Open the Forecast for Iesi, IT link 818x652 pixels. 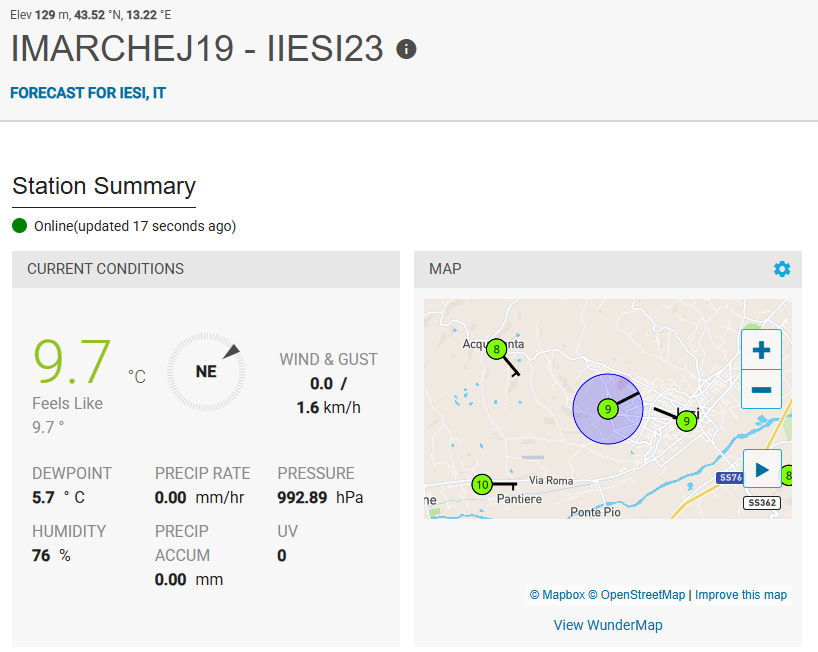(88, 93)
